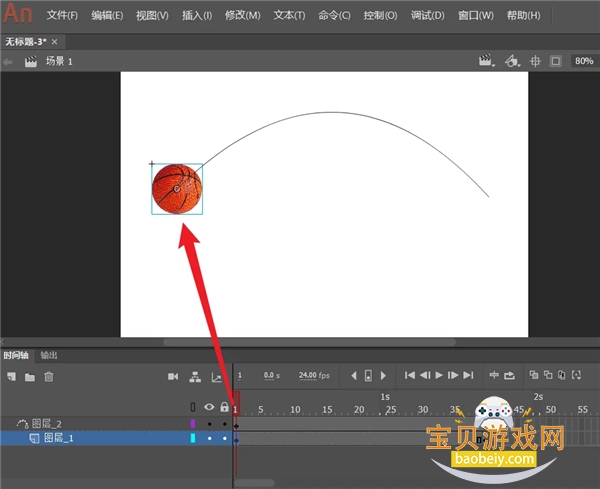Open the 修改(M) menu
The height and width of the screenshot is (489, 600).
click(x=243, y=15)
